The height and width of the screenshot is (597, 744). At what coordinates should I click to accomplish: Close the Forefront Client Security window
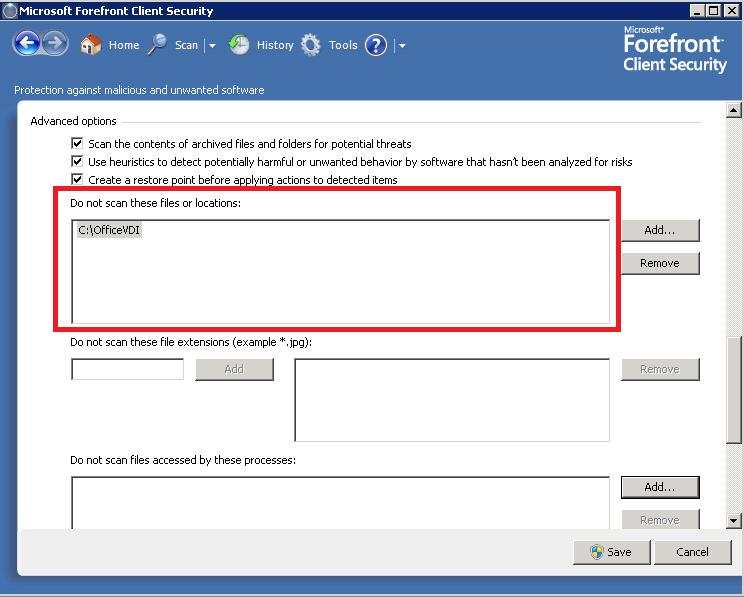(x=732, y=11)
